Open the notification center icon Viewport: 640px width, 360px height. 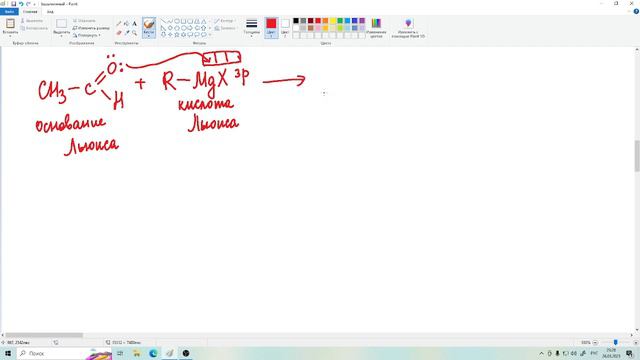click(629, 353)
